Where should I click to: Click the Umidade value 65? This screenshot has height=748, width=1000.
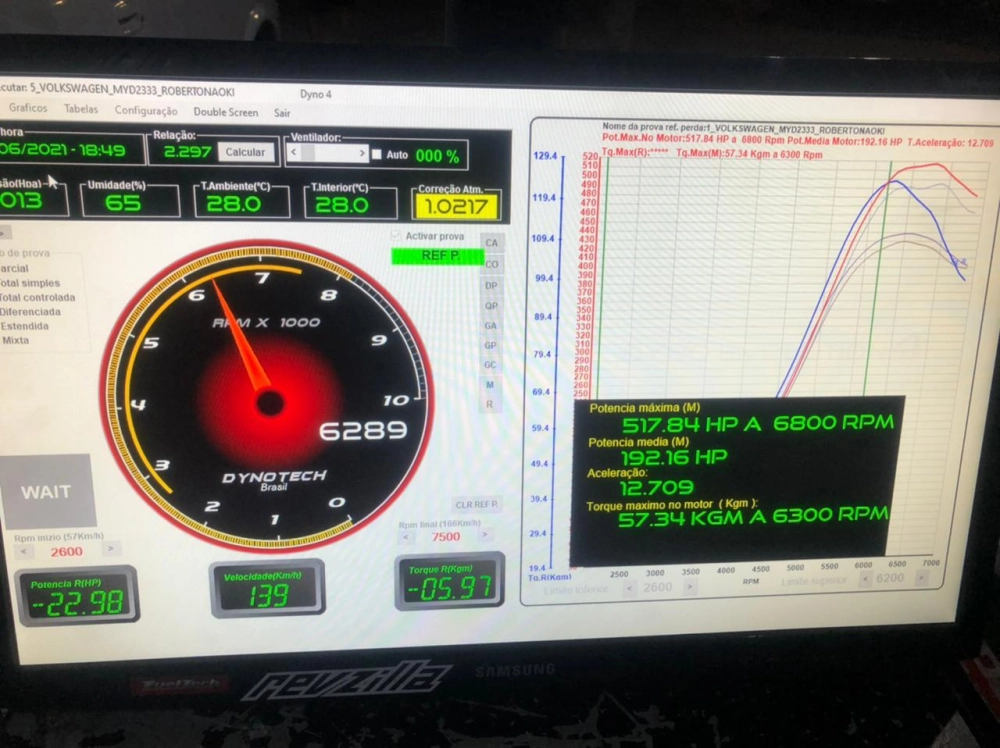point(123,202)
